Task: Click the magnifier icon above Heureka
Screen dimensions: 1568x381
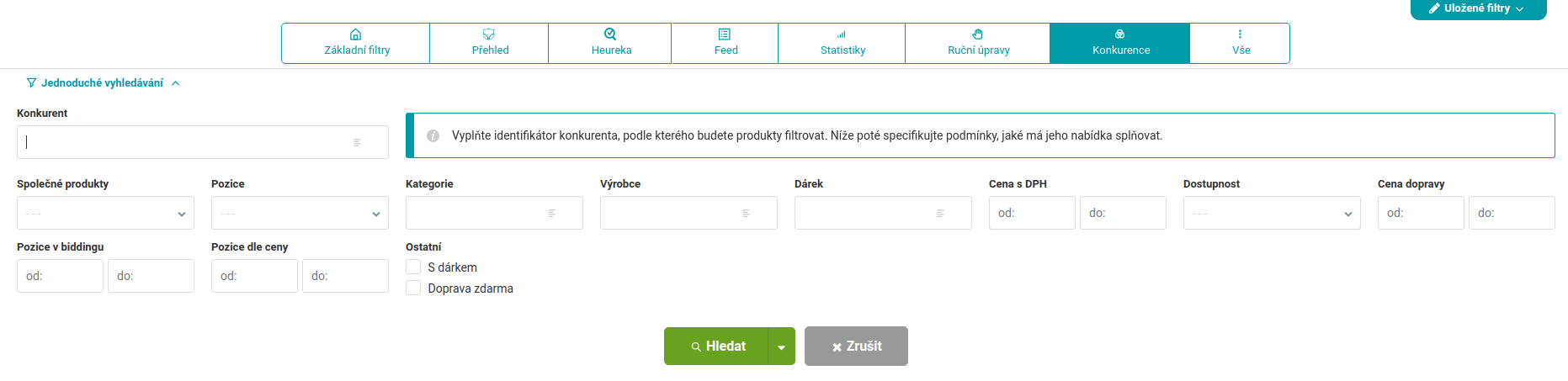Action: tap(610, 34)
